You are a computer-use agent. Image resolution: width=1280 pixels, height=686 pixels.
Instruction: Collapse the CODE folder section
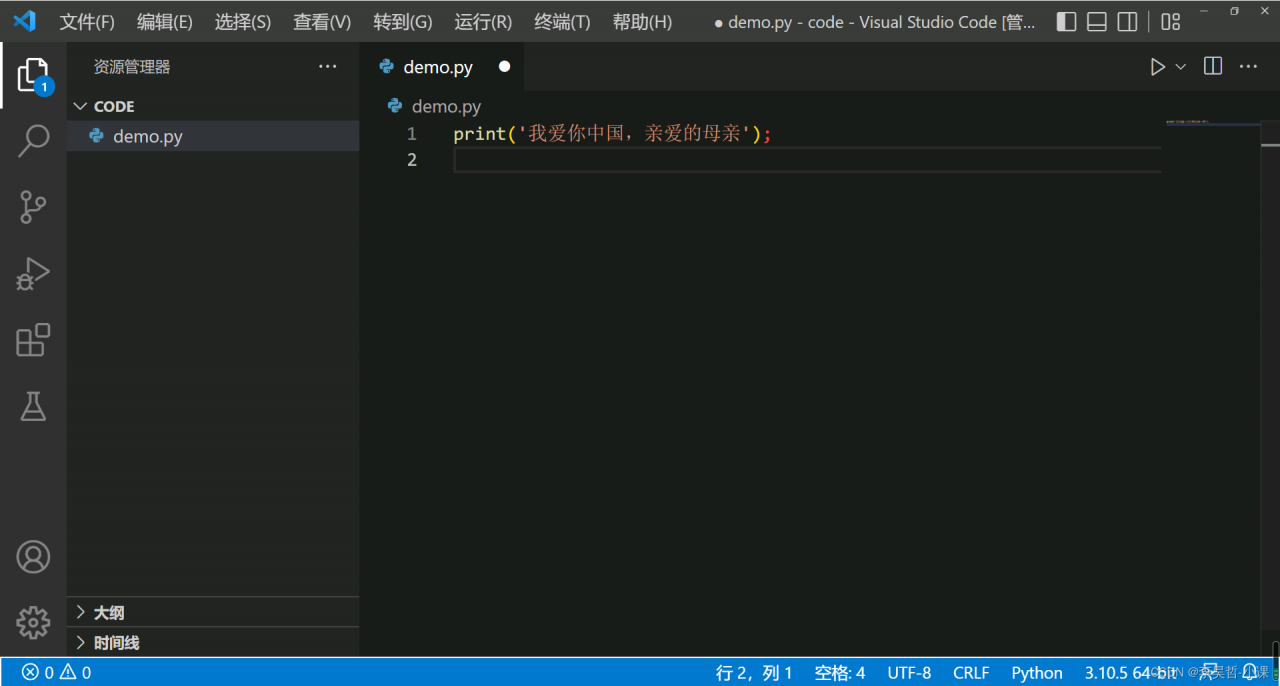pyautogui.click(x=213, y=106)
